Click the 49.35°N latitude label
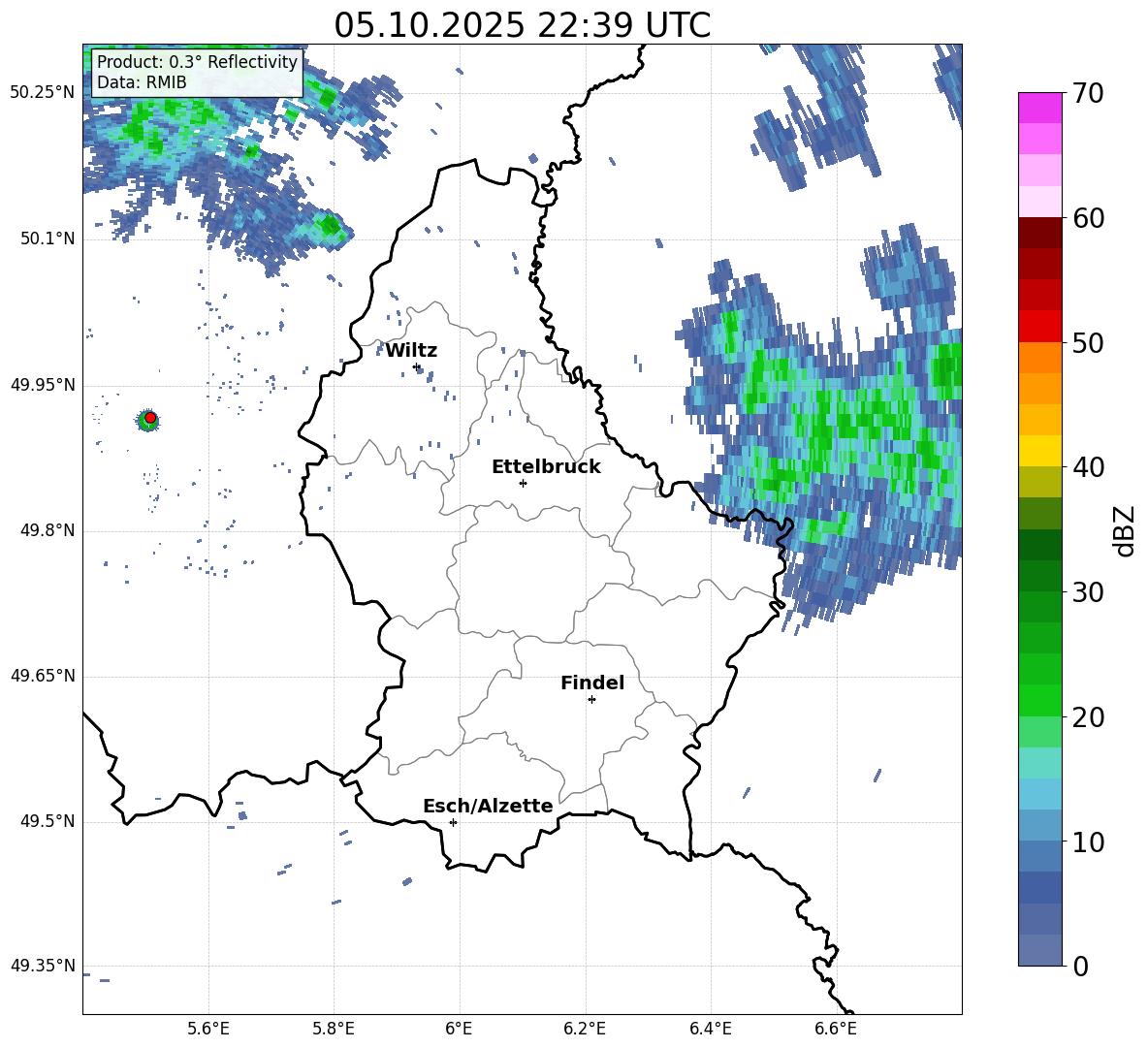Screen dimensions: 1148x1048 click(x=43, y=966)
